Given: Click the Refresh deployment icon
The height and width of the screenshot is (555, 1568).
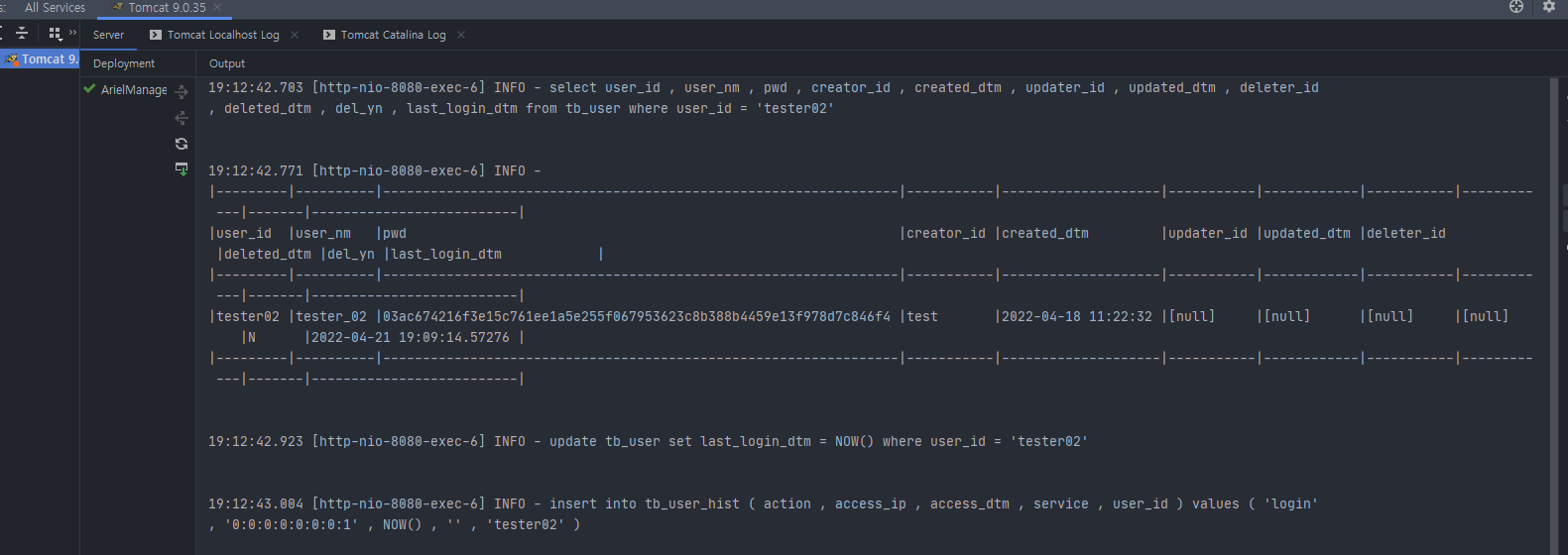Looking at the screenshot, I should [x=181, y=144].
